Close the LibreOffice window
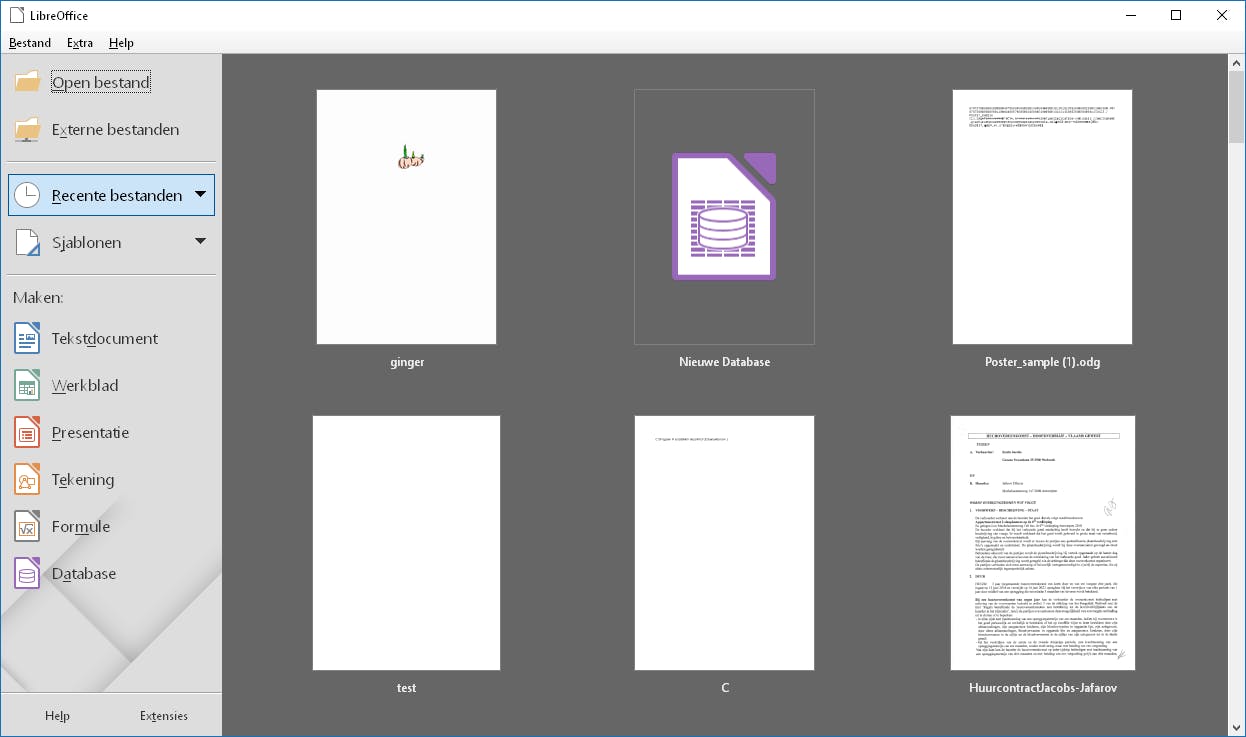Viewport: 1246px width, 737px height. click(x=1222, y=15)
